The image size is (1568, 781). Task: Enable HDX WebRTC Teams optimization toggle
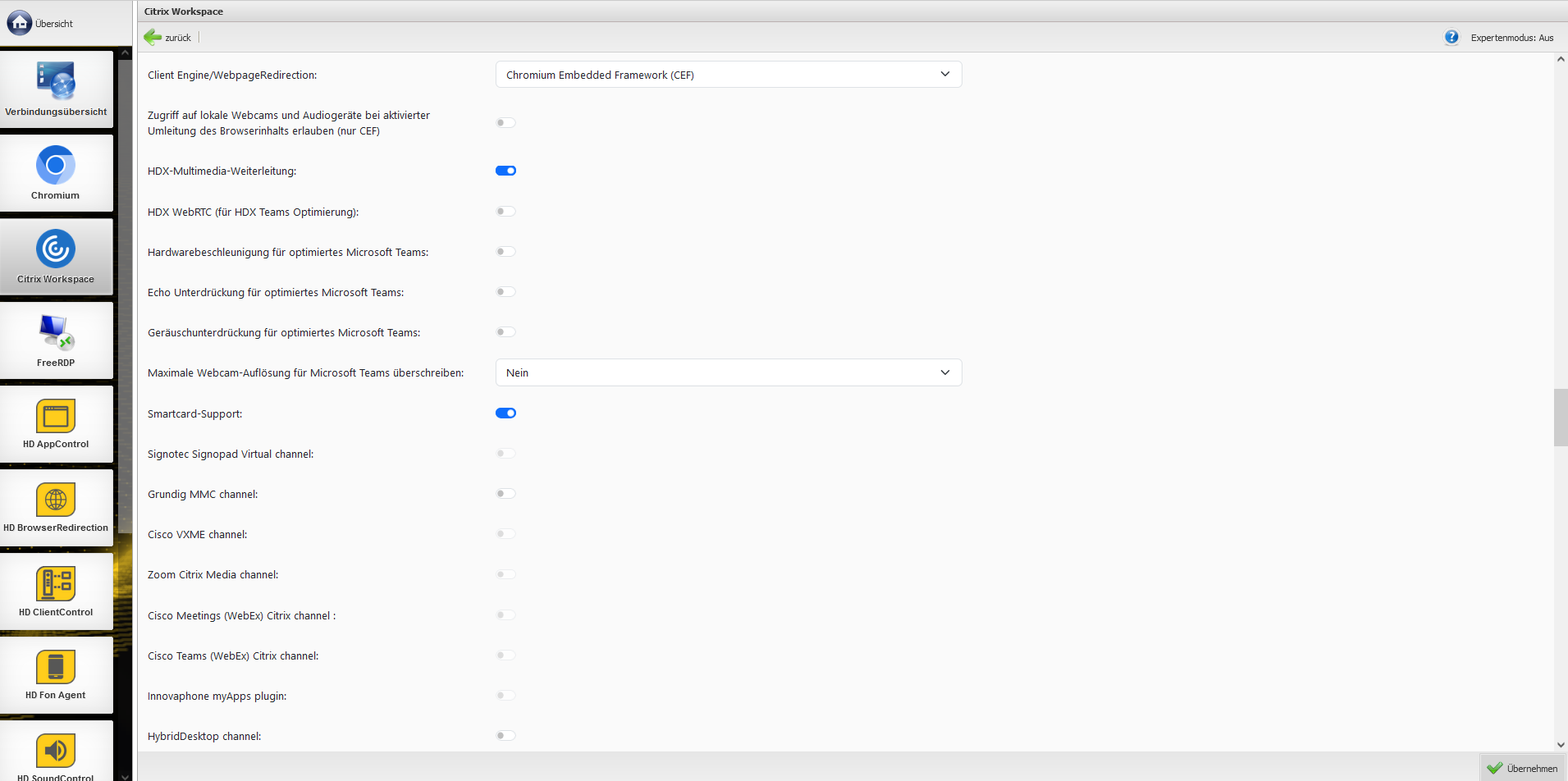click(x=505, y=212)
